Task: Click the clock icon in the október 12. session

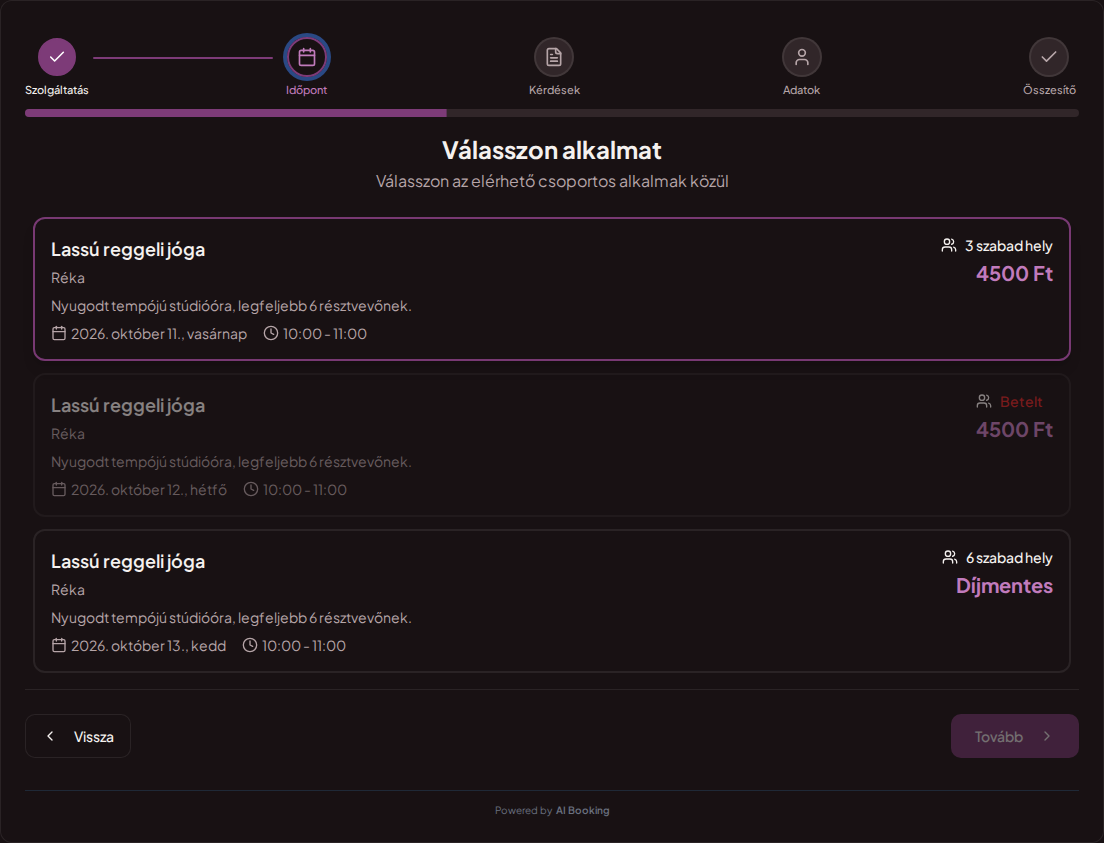Action: pyautogui.click(x=251, y=489)
